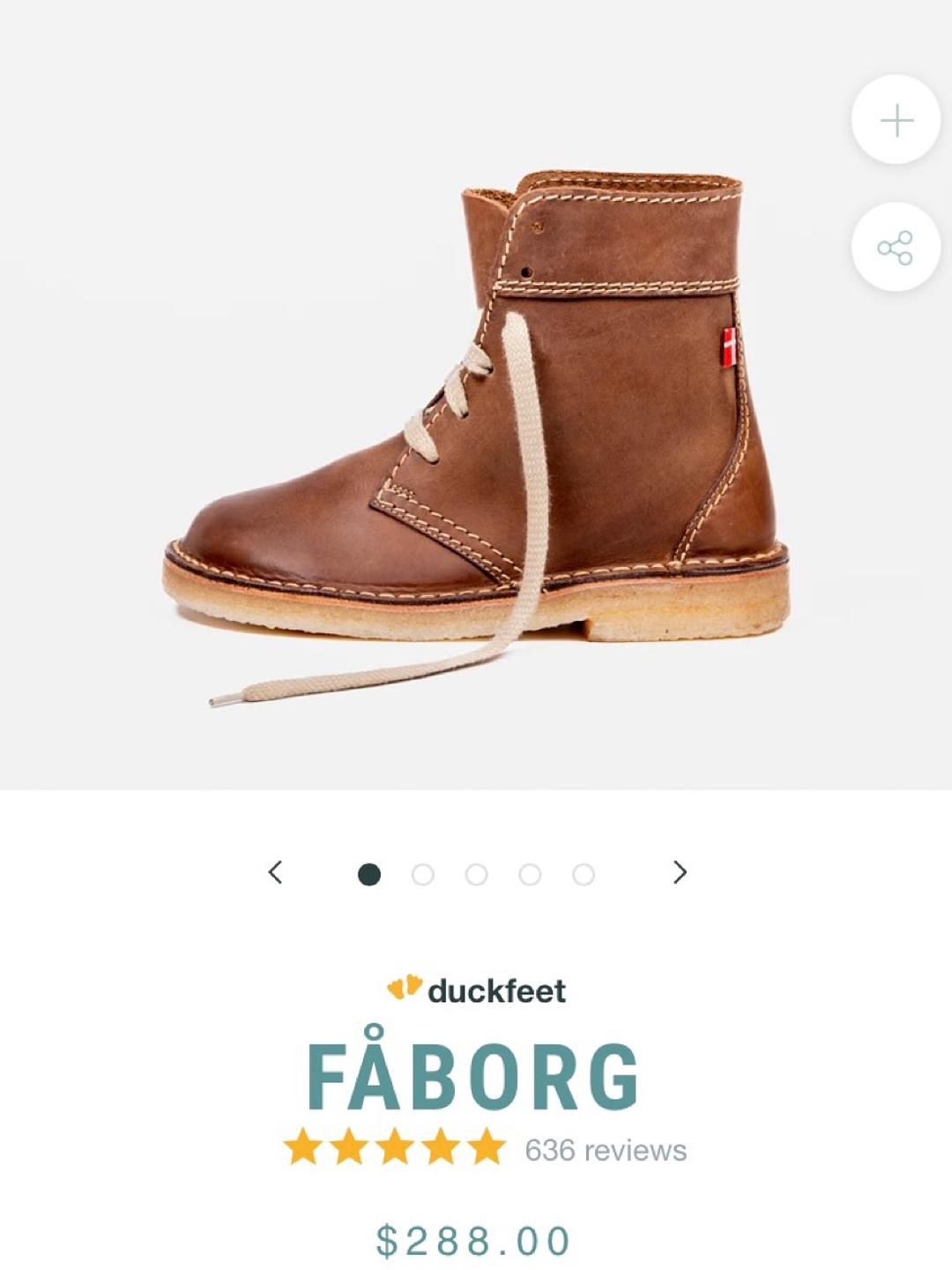Open the 636 reviews link
Viewport: 952px width, 1270px height.
606,1150
